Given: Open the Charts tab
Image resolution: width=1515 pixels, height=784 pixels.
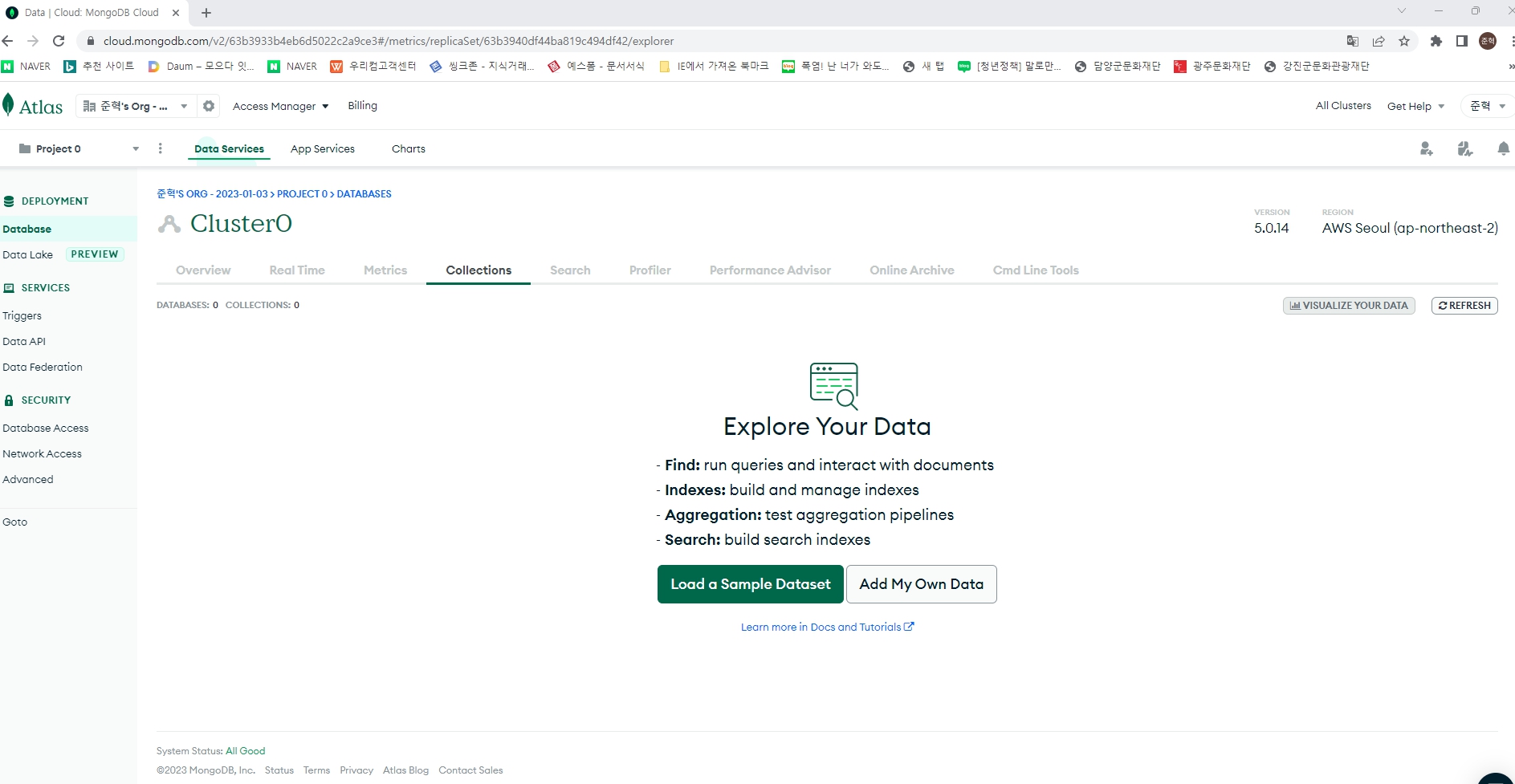Looking at the screenshot, I should pyautogui.click(x=409, y=149).
